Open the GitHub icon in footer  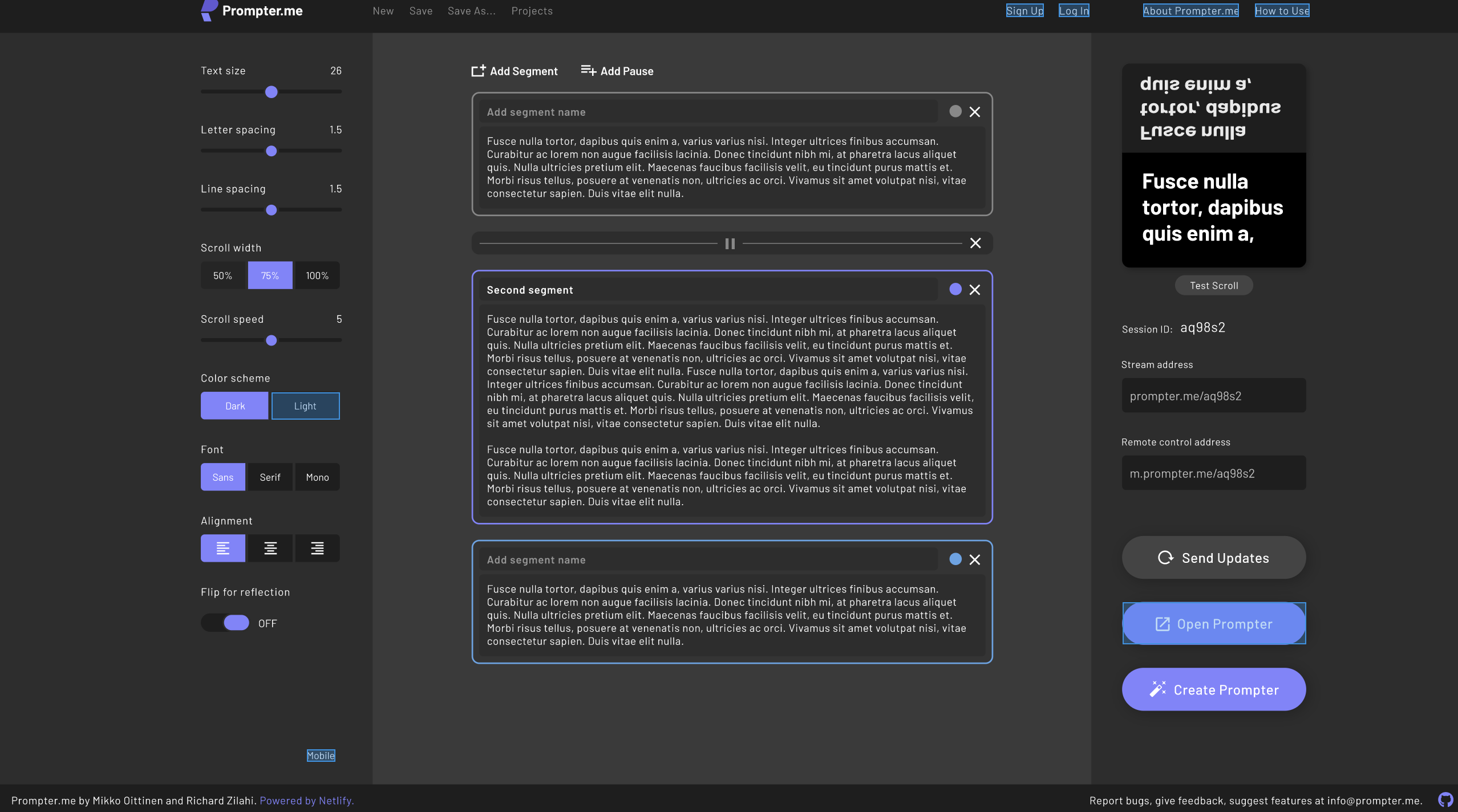(x=1445, y=800)
